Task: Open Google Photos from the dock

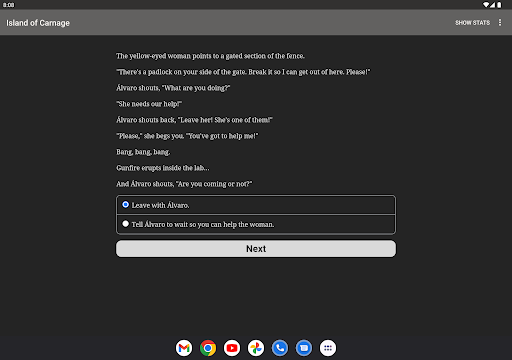Action: [256, 348]
